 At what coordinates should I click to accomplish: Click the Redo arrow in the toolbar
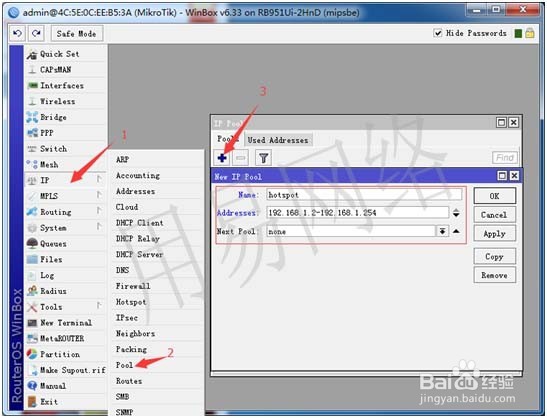pyautogui.click(x=36, y=33)
